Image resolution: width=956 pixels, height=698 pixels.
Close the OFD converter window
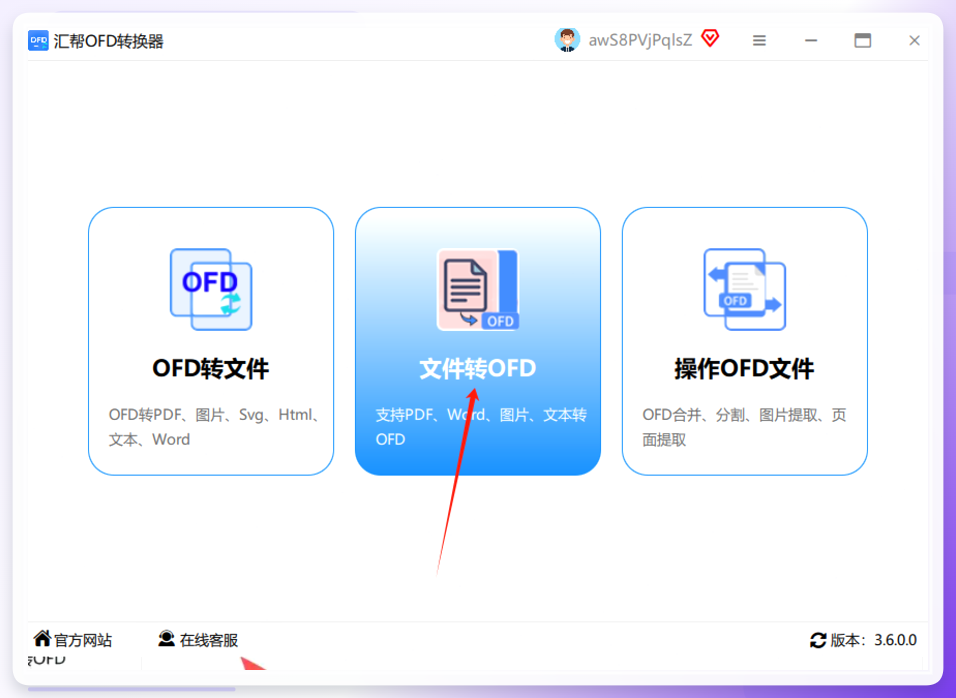pyautogui.click(x=915, y=41)
